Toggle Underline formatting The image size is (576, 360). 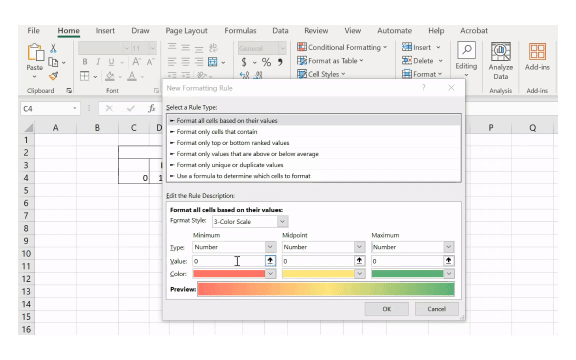[111, 62]
